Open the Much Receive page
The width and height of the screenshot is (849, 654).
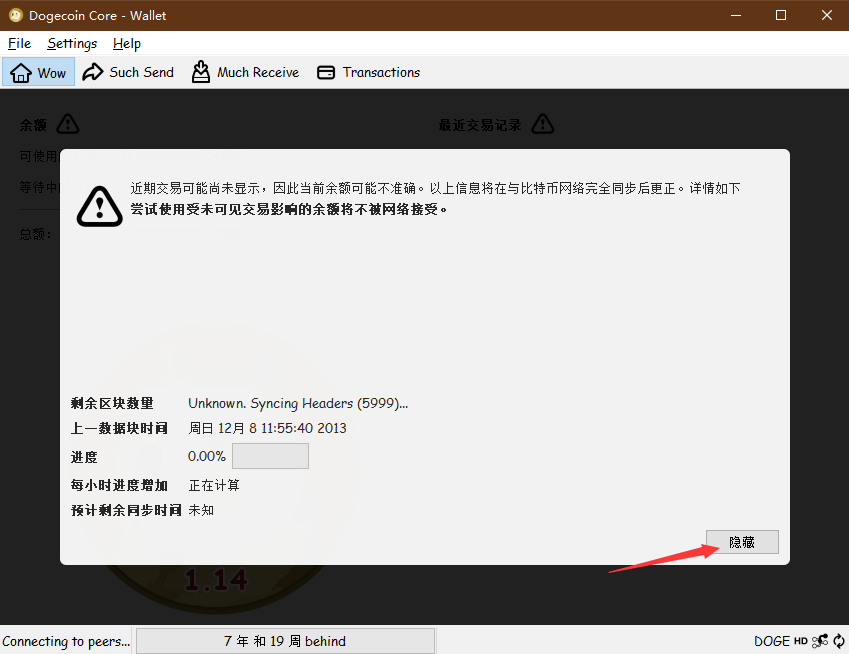click(245, 72)
